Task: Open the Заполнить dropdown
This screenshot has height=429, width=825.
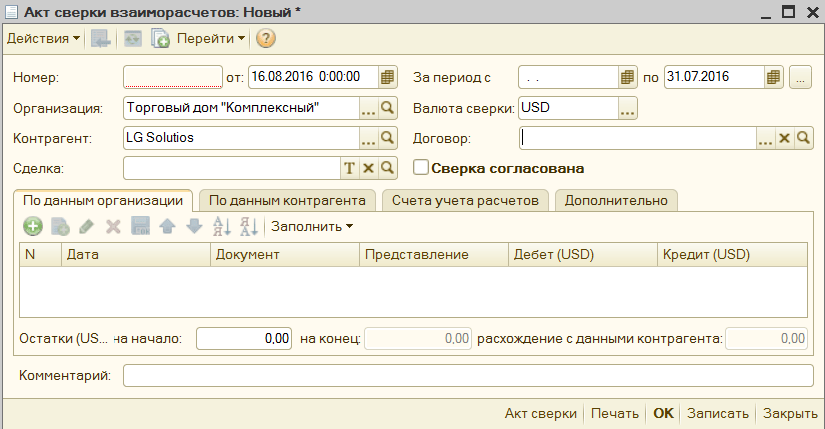Action: coord(312,227)
